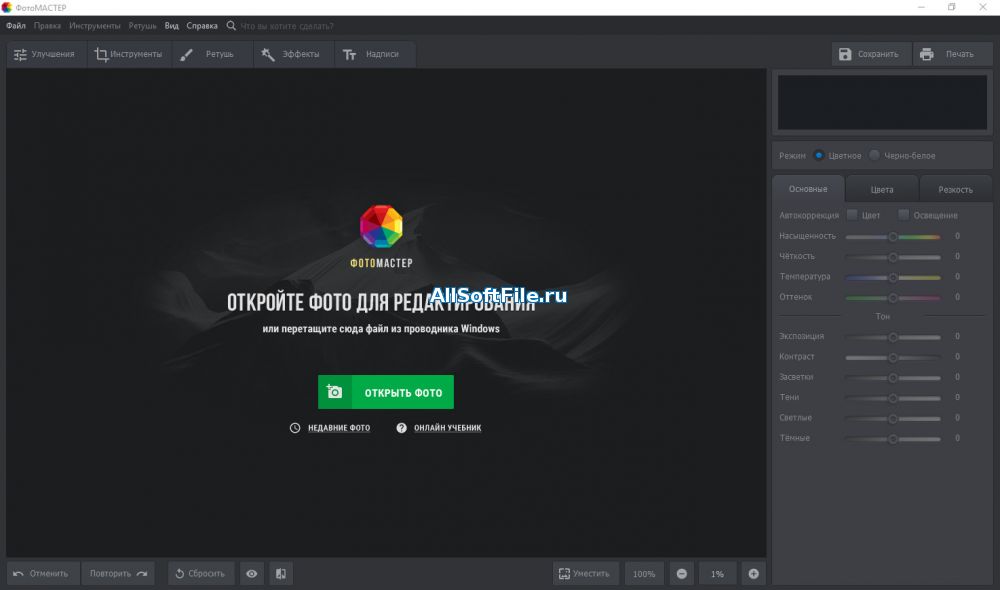Click the Экспозиция value 0
Image resolution: width=1000 pixels, height=590 pixels.
click(957, 336)
